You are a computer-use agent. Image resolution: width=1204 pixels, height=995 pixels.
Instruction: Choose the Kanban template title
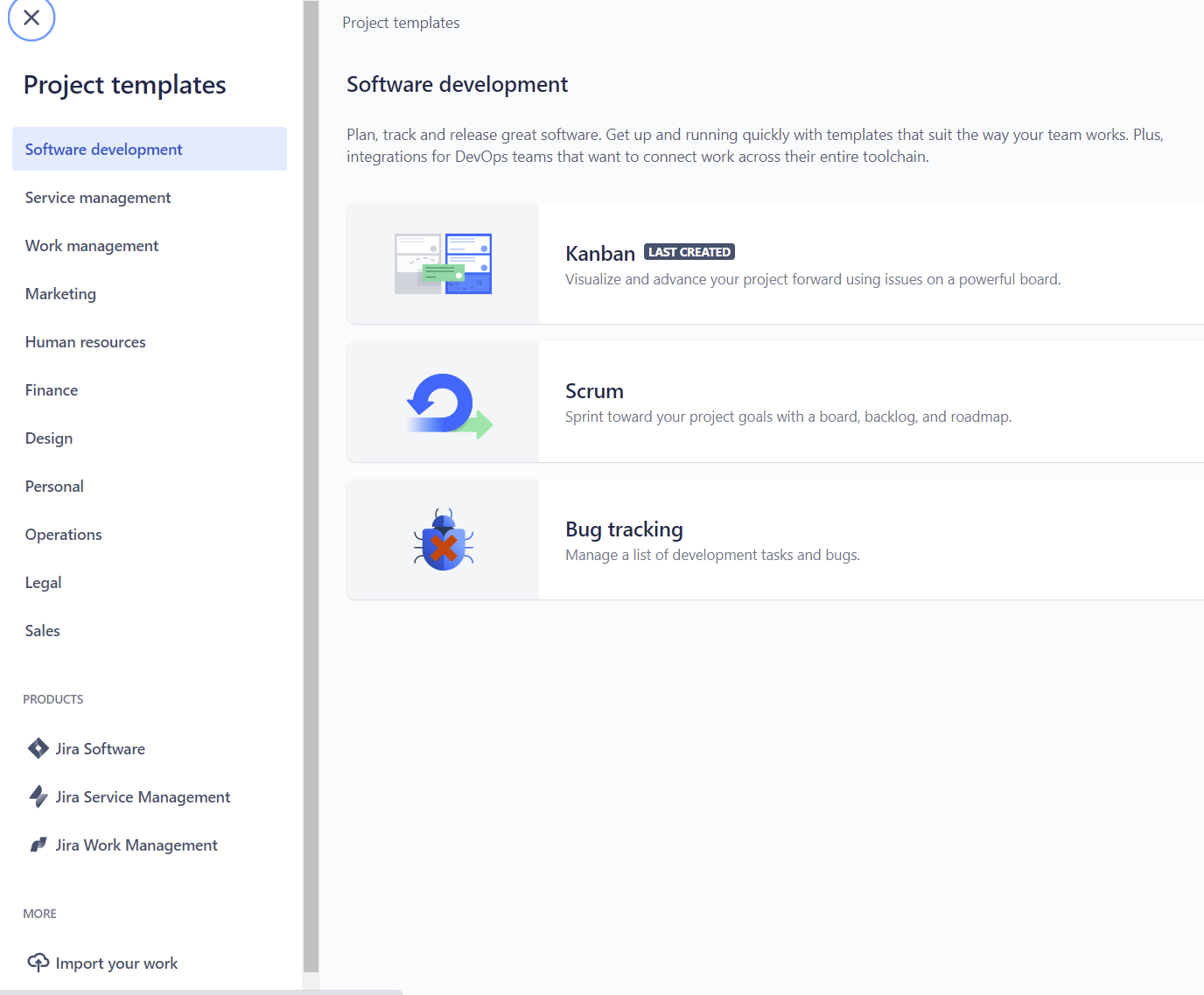pyautogui.click(x=600, y=253)
